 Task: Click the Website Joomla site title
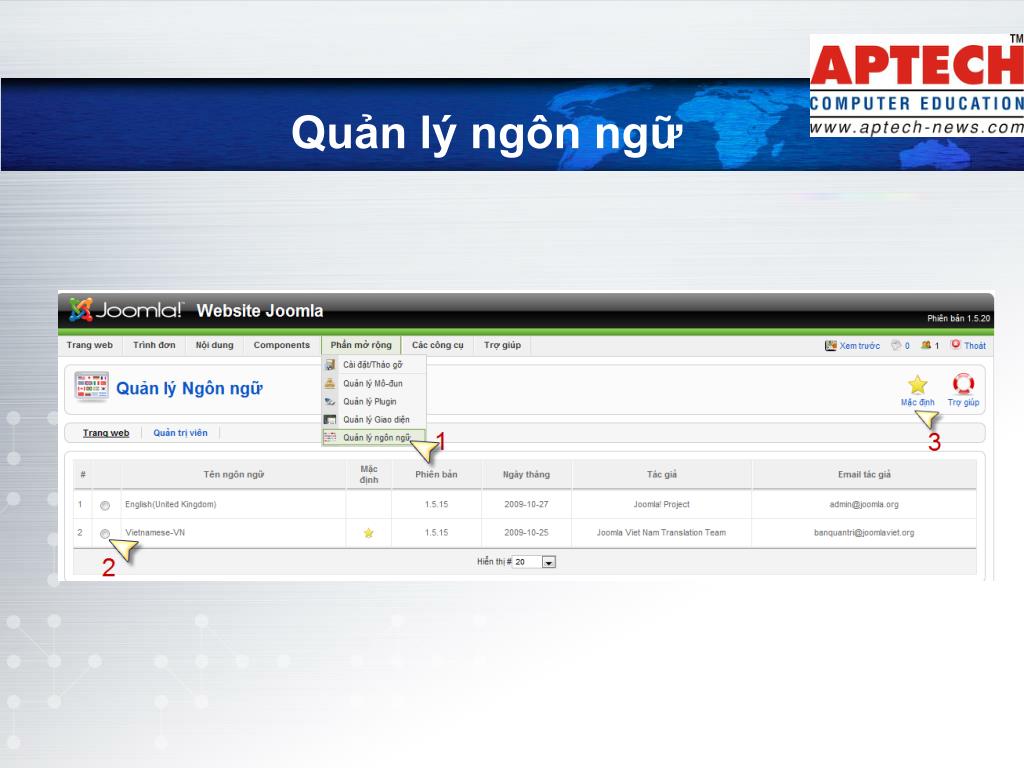click(260, 311)
